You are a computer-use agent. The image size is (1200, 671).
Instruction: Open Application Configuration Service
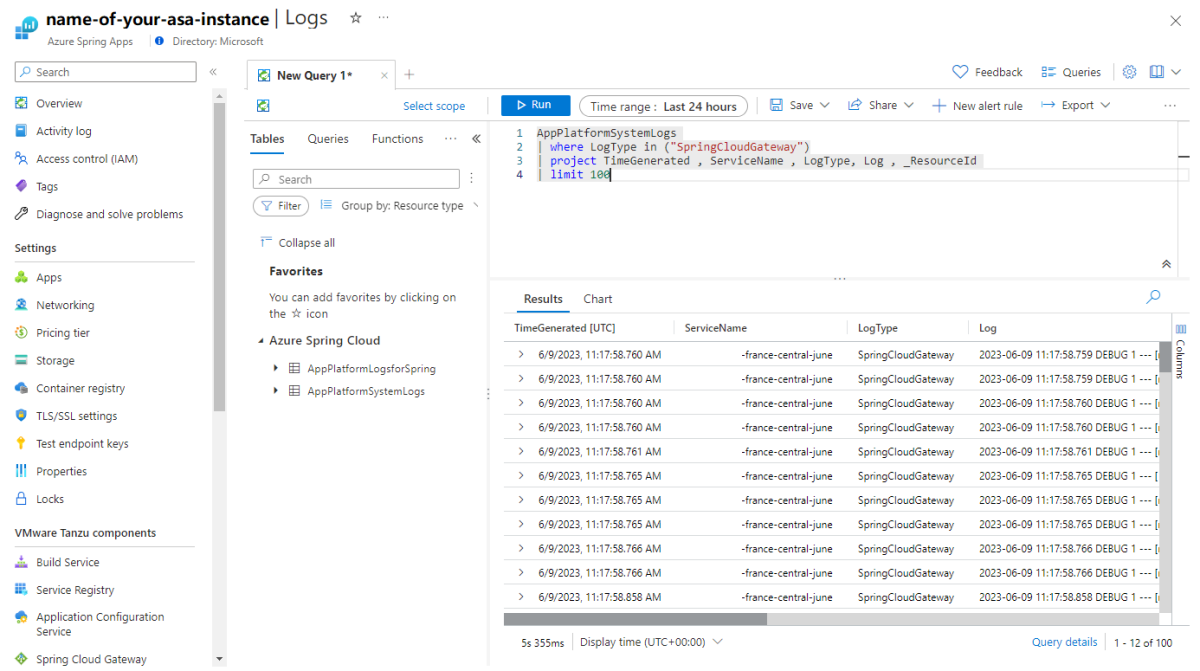click(x=100, y=624)
